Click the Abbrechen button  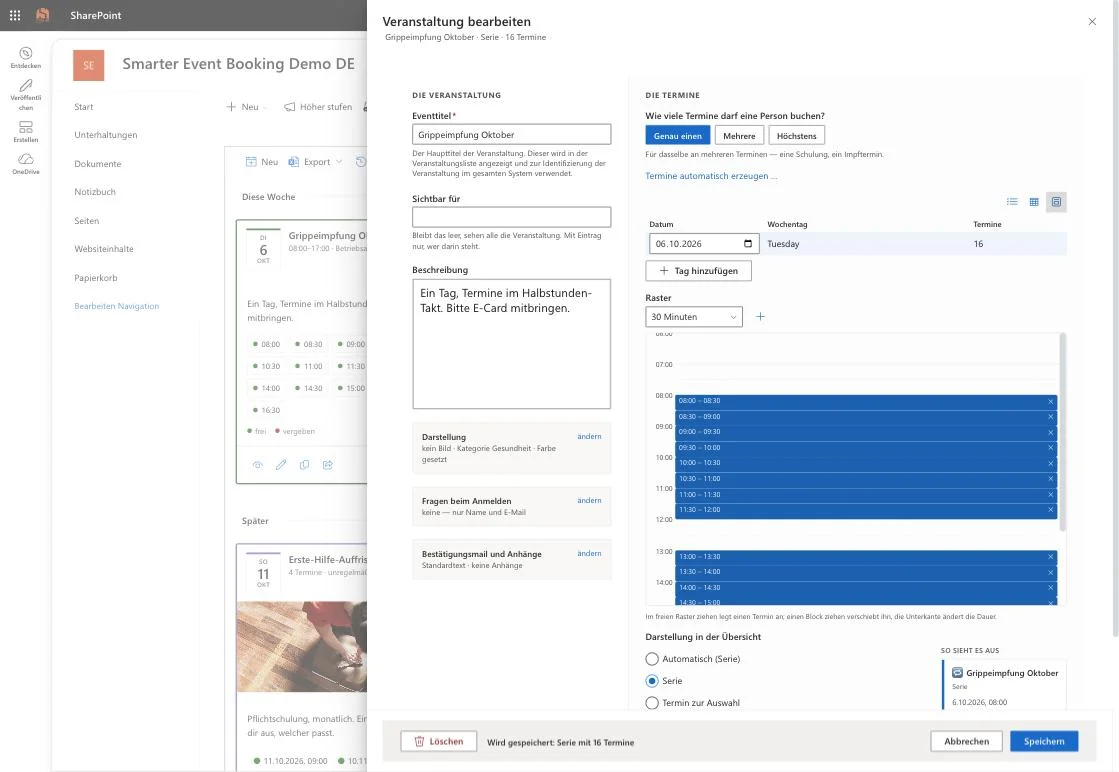pyautogui.click(x=966, y=742)
